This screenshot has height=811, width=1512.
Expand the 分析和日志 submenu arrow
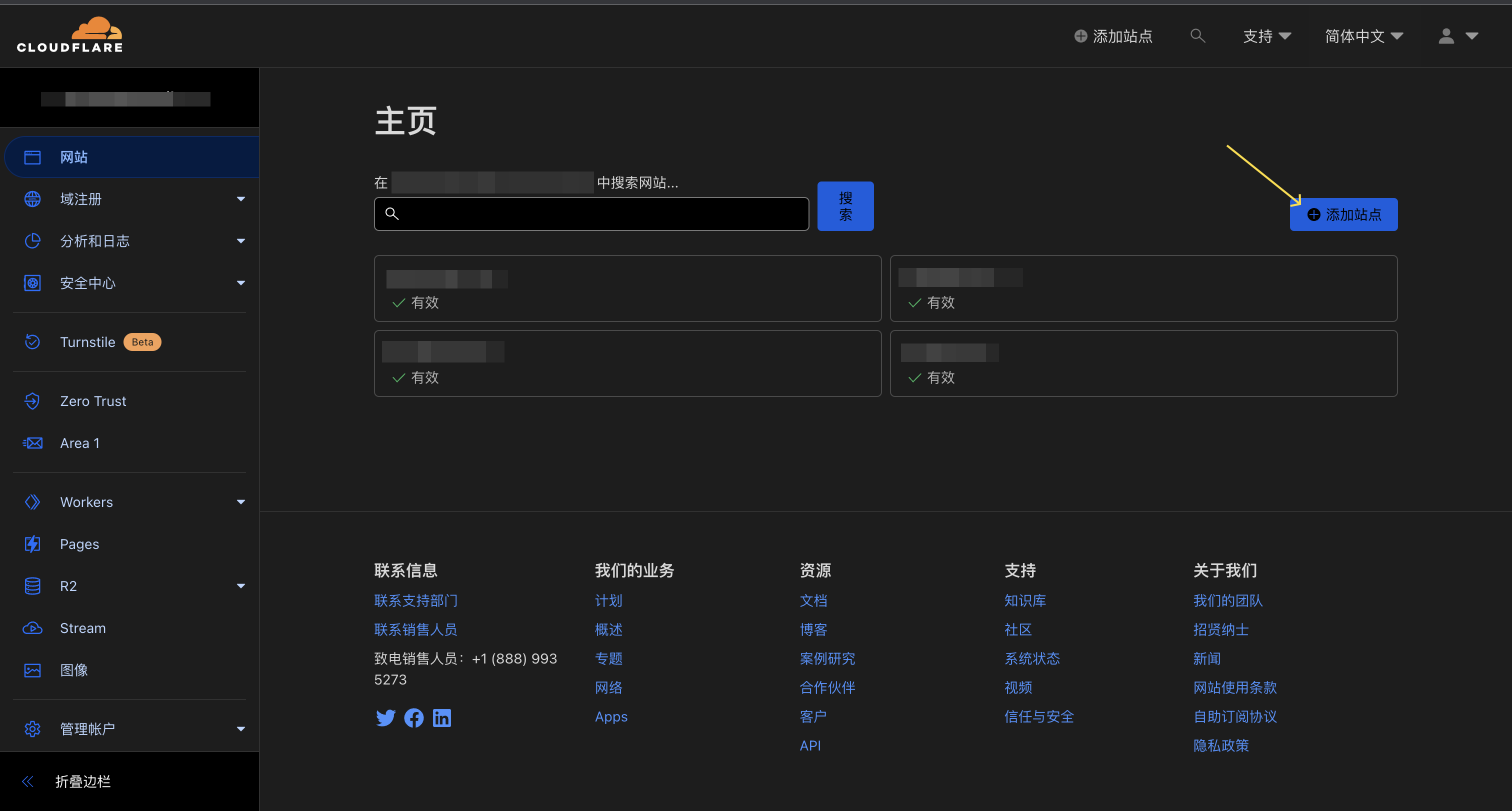coord(241,241)
